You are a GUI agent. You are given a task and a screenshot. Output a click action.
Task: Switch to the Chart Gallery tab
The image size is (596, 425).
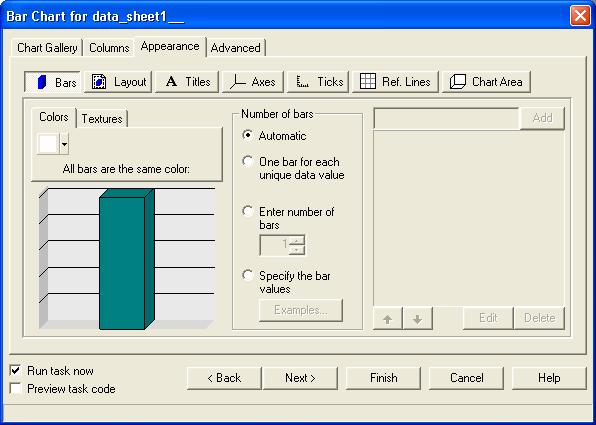point(47,48)
